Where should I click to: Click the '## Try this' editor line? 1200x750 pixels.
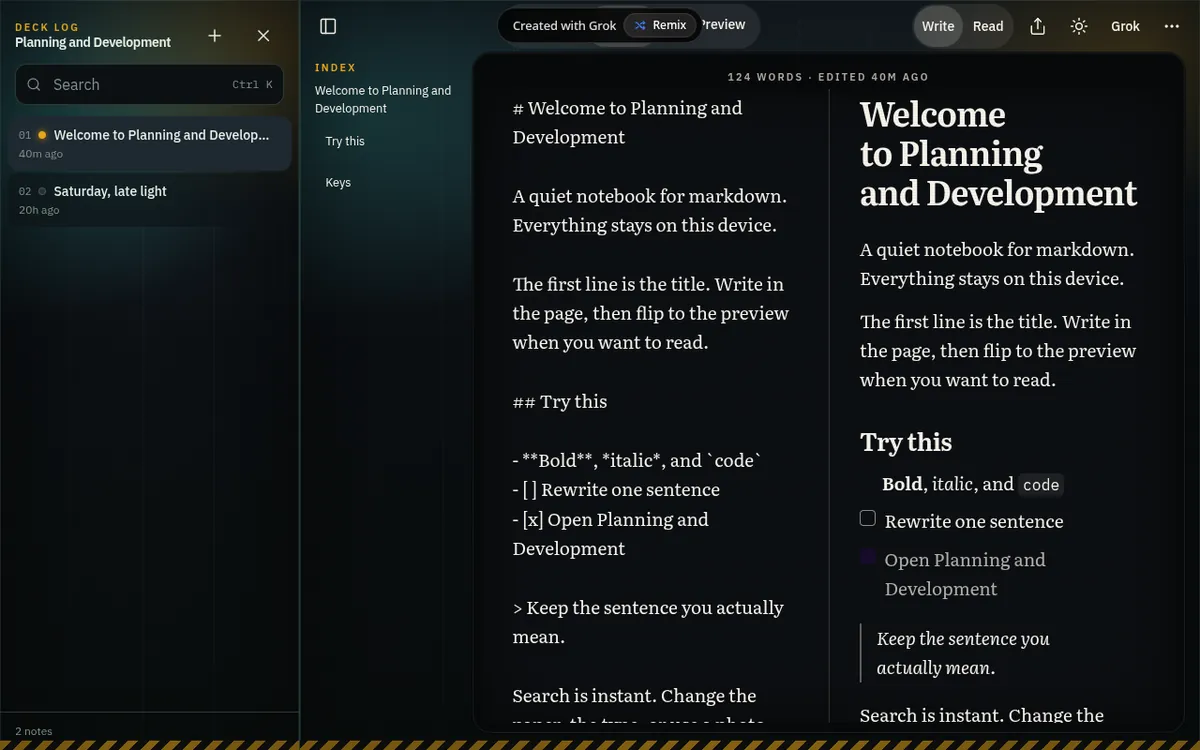pos(560,401)
